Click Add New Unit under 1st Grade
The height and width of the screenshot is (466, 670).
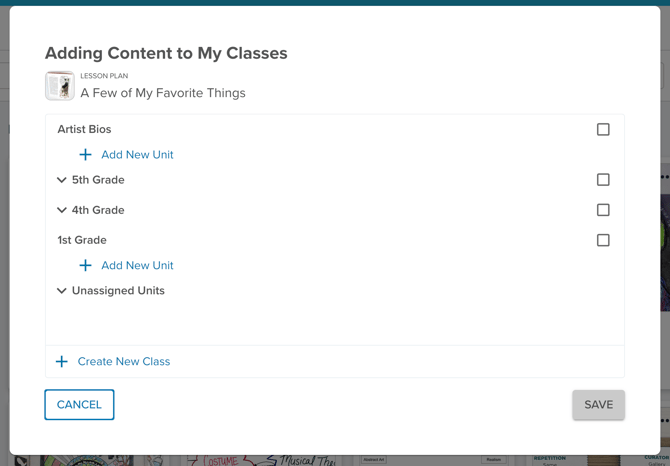pyautogui.click(x=137, y=265)
